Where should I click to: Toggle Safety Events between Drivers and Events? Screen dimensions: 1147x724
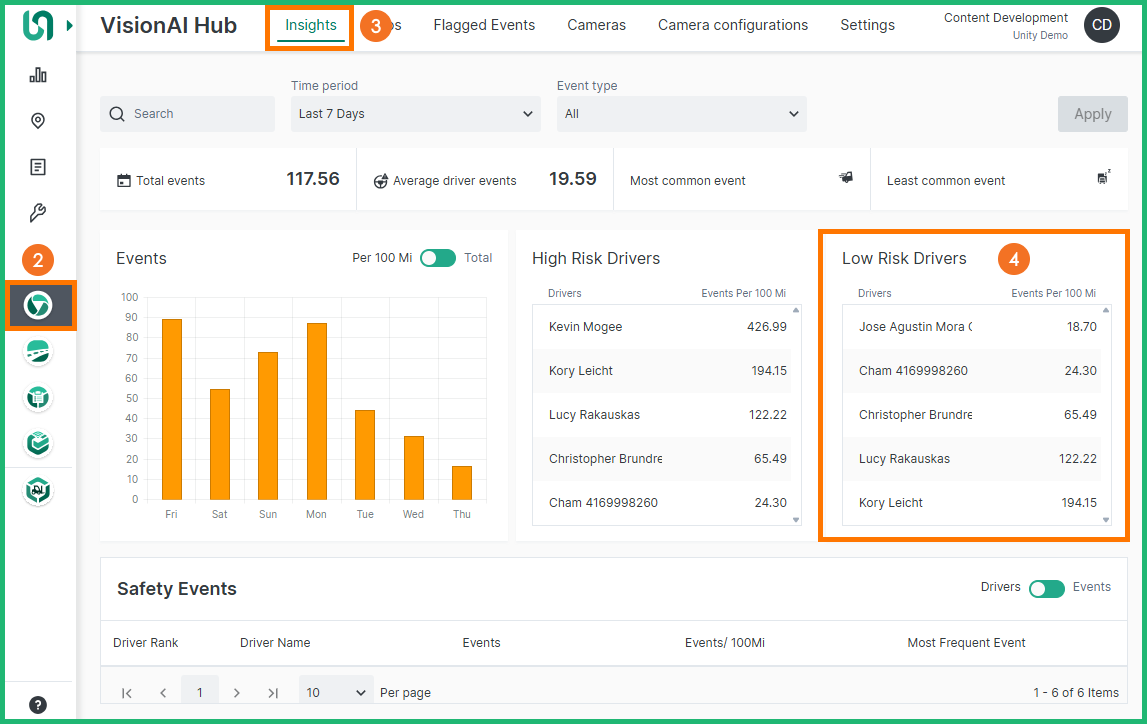tap(1046, 588)
